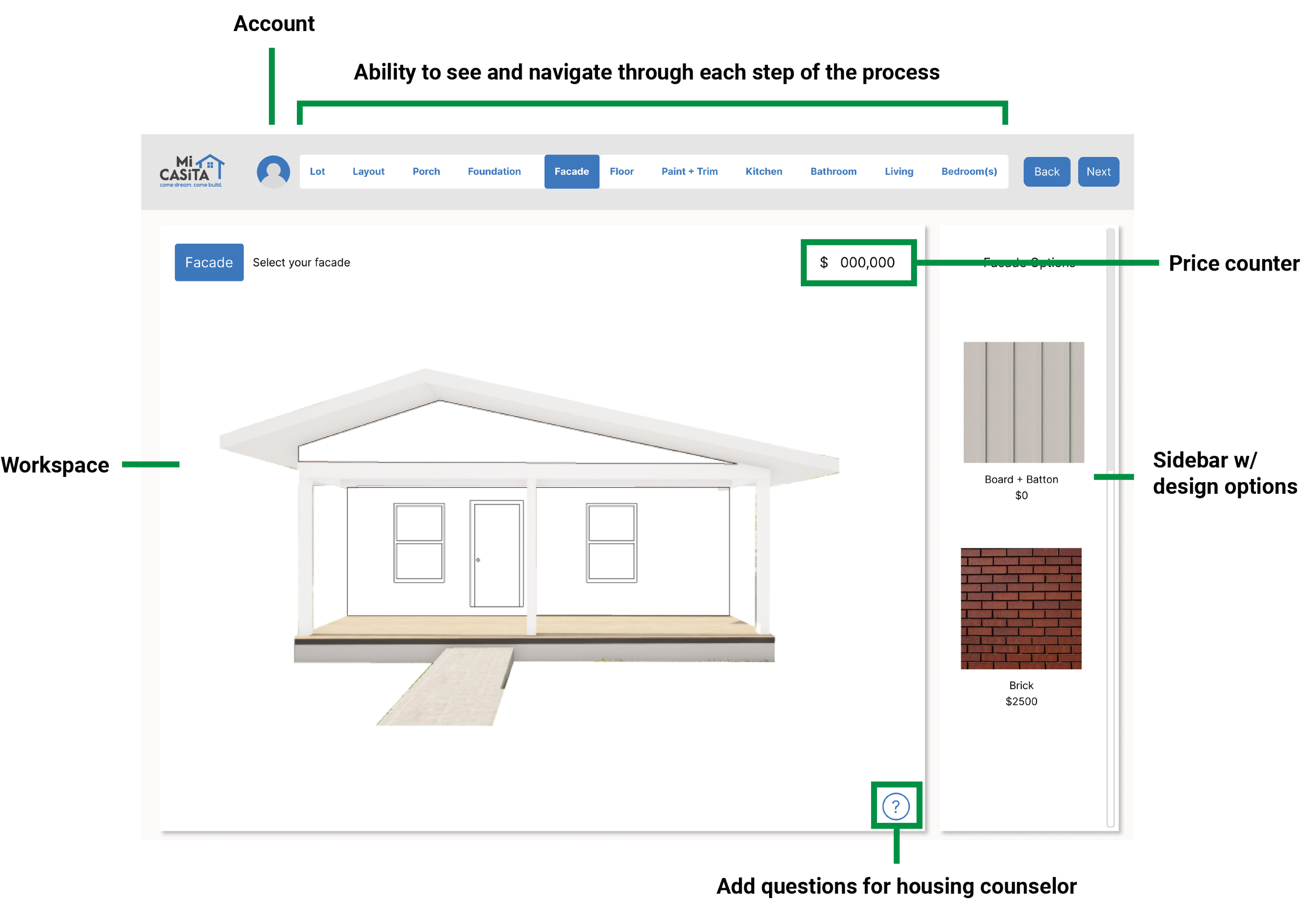This screenshot has height=907, width=1316.
Task: Click the Mi Casita logo
Action: point(192,171)
